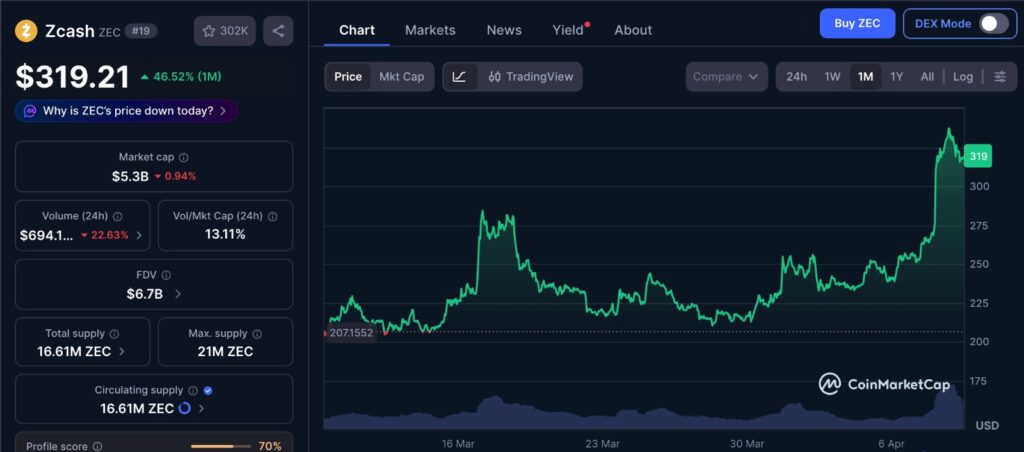Click the Total supply info icon
Viewport: 1024px width, 452px height.
pos(114,334)
